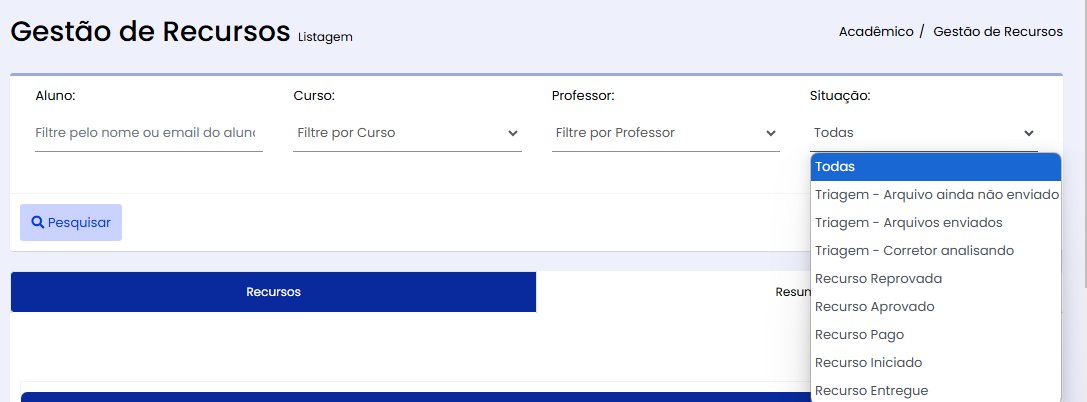This screenshot has height=402, width=1087.
Task: Select Recurso Reprovada from the list
Action: click(x=936, y=279)
